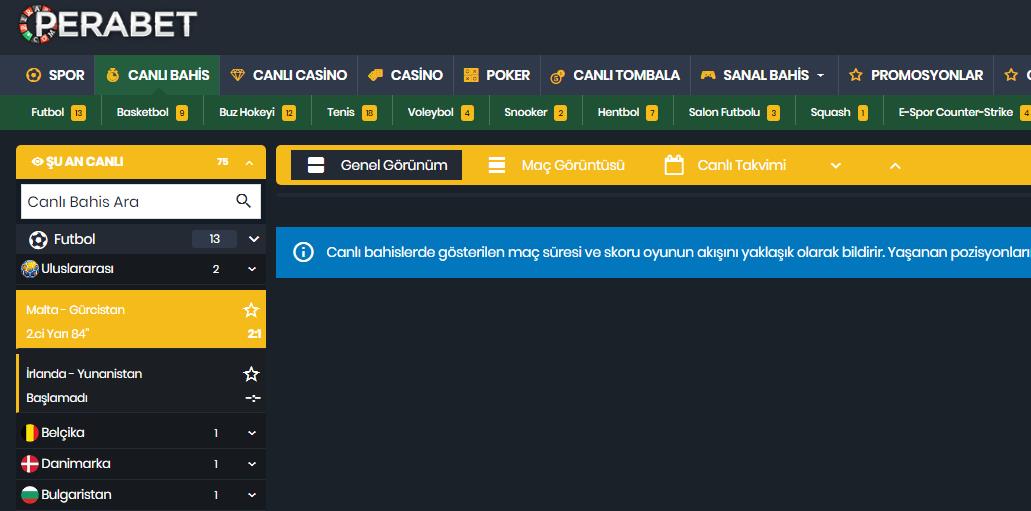Expand the Bulgaristan league chevron
This screenshot has height=511, width=1031.
pyautogui.click(x=252, y=495)
